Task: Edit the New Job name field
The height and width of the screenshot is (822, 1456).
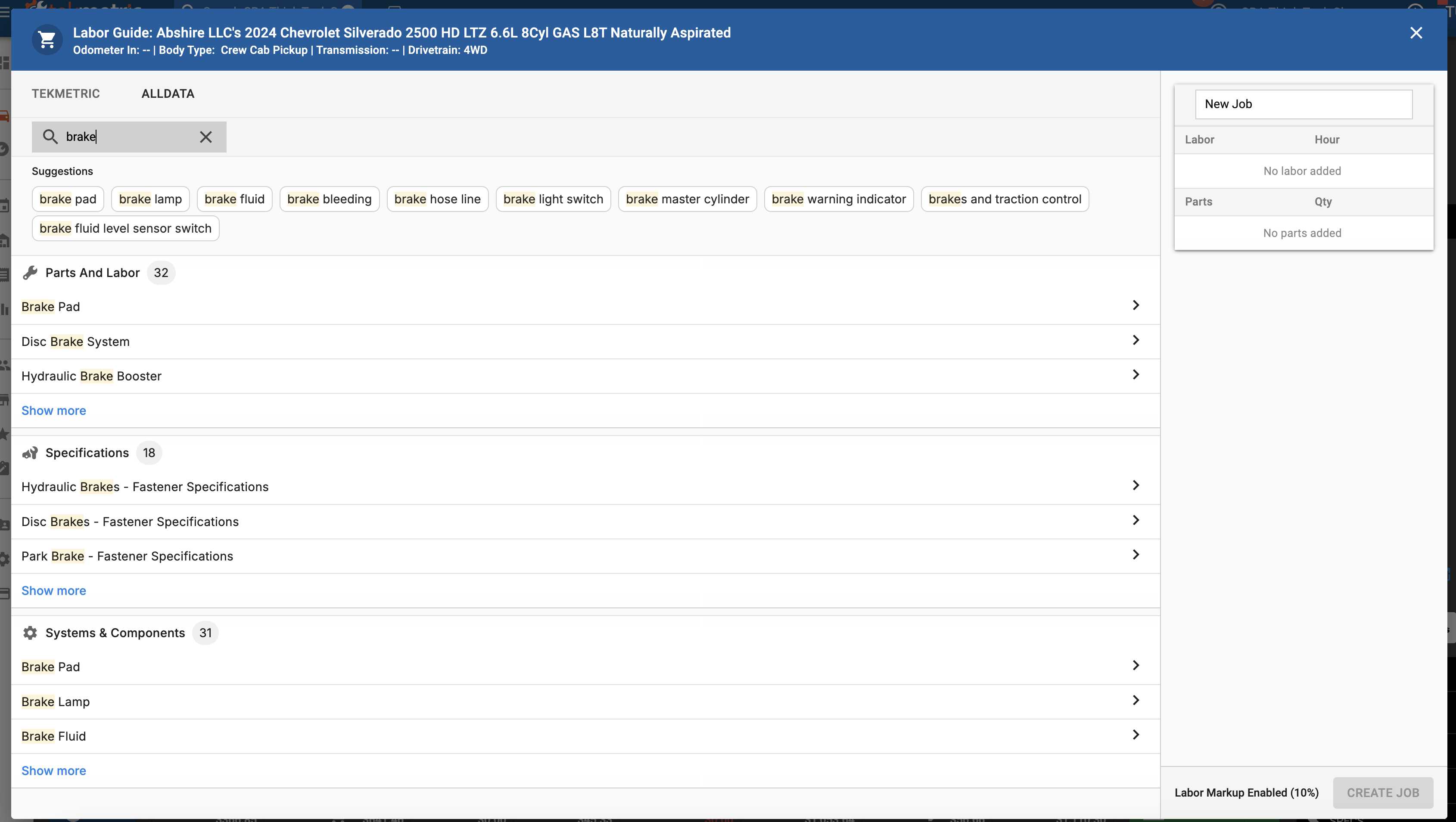Action: [x=1304, y=104]
